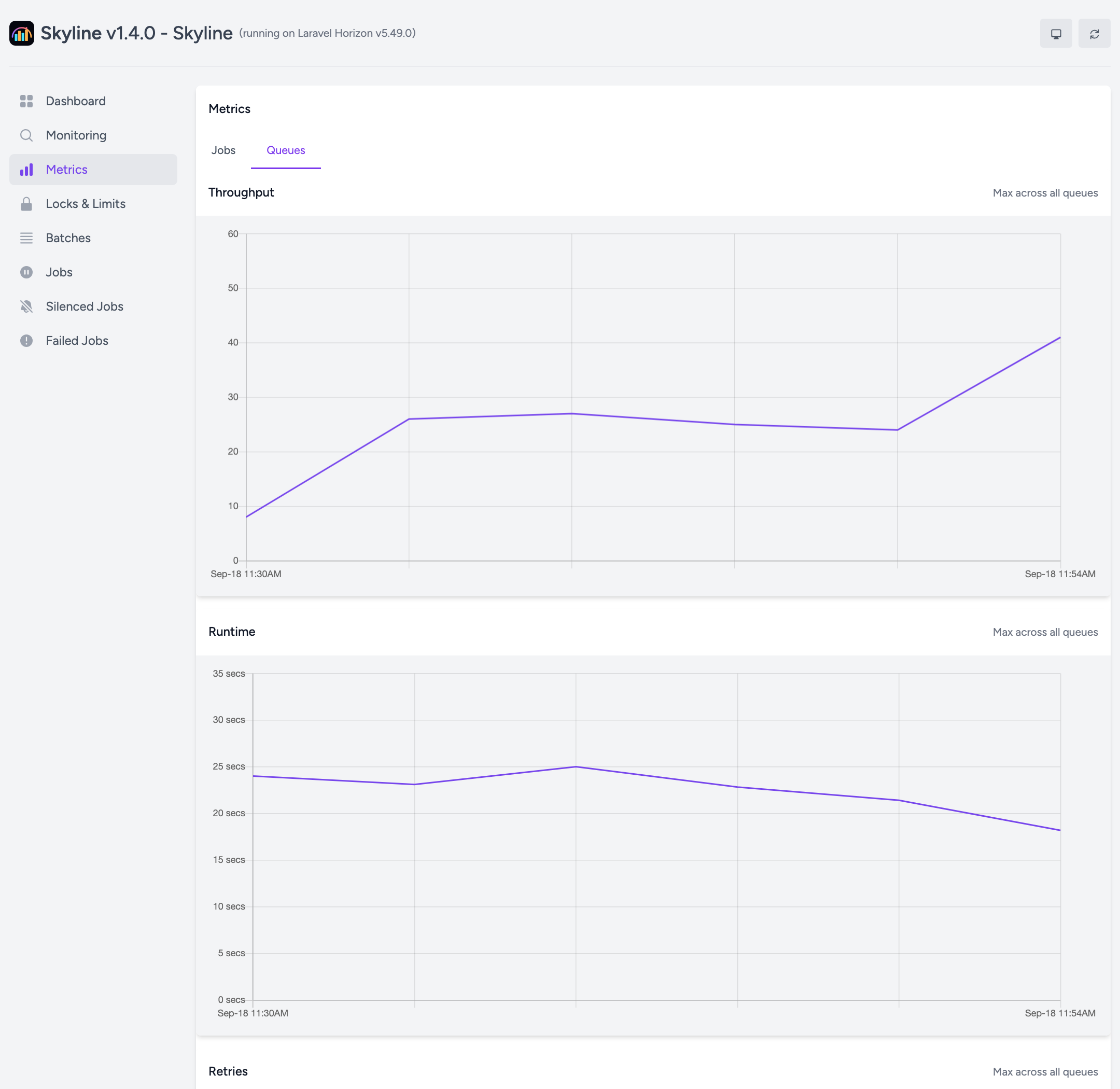Click the Dashboard grid icon

tap(26, 101)
